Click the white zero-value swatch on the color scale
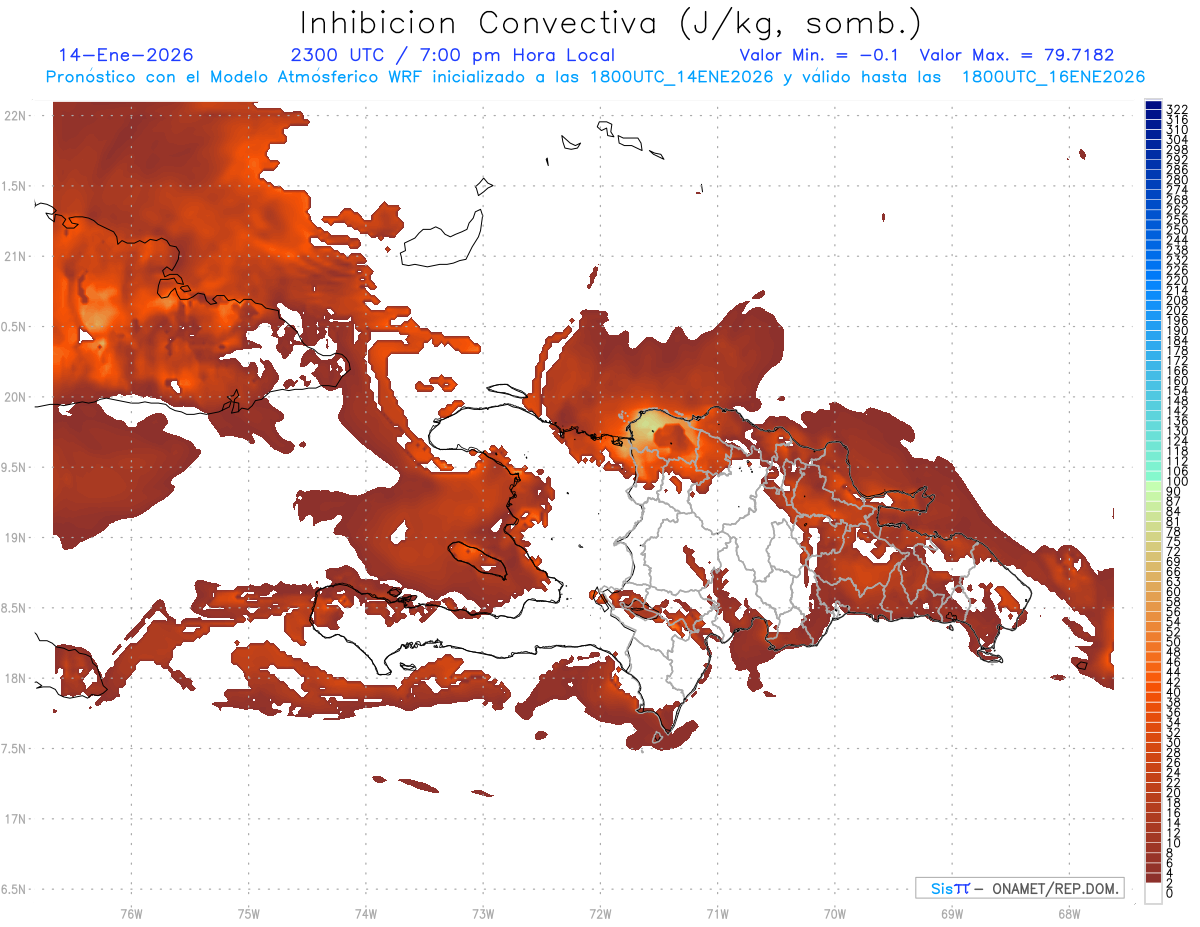Screen dimensions: 1200x927 [1153, 892]
